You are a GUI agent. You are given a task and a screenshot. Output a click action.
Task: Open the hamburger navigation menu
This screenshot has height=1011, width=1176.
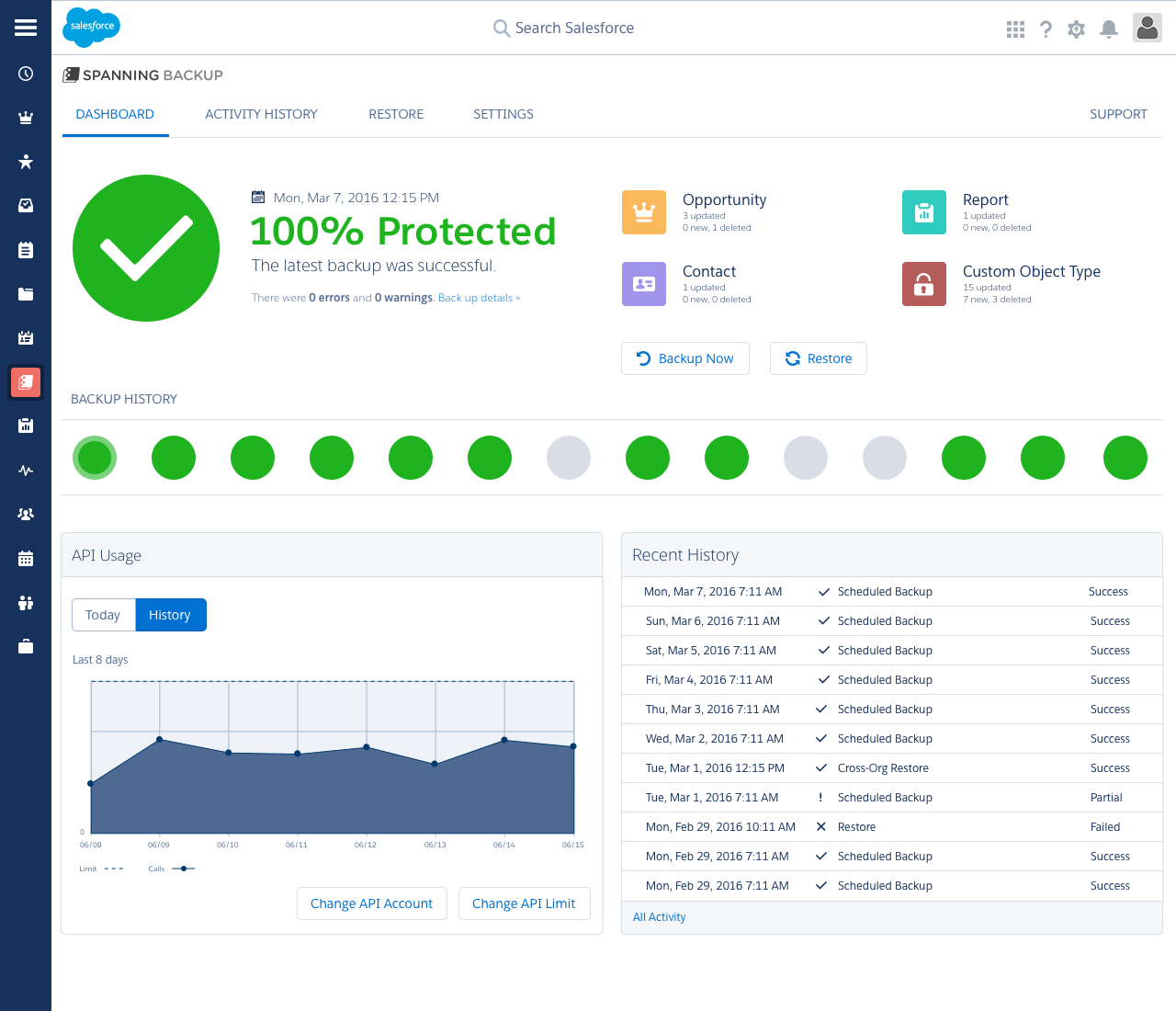[26, 28]
